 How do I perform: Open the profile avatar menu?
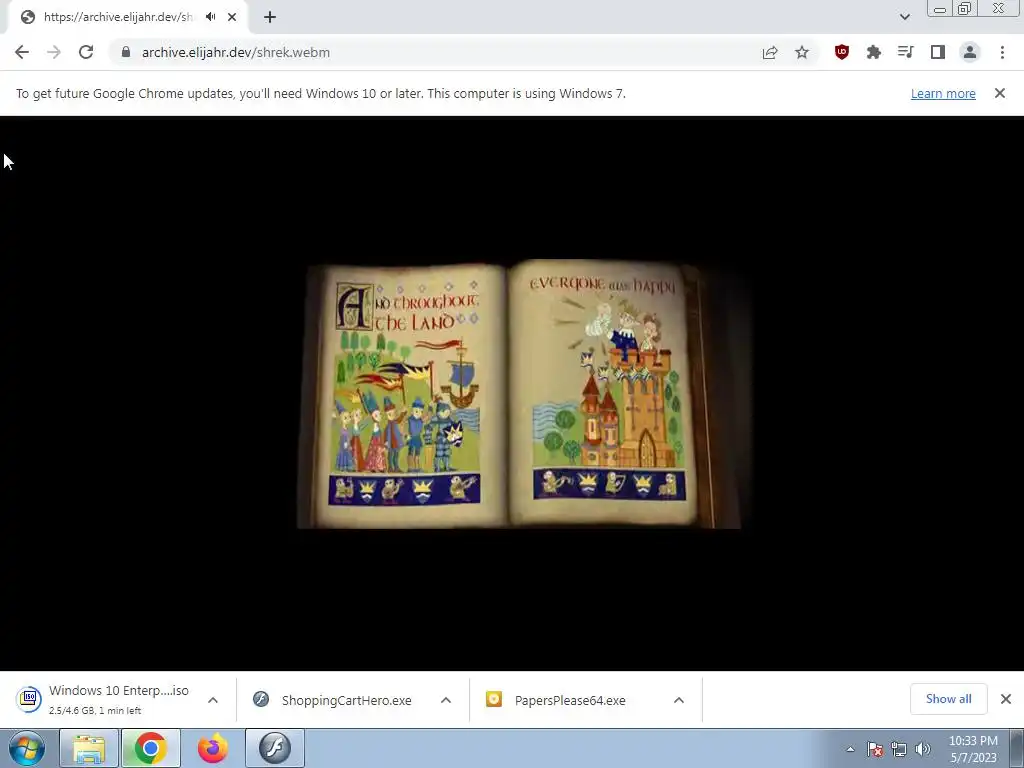tap(970, 52)
